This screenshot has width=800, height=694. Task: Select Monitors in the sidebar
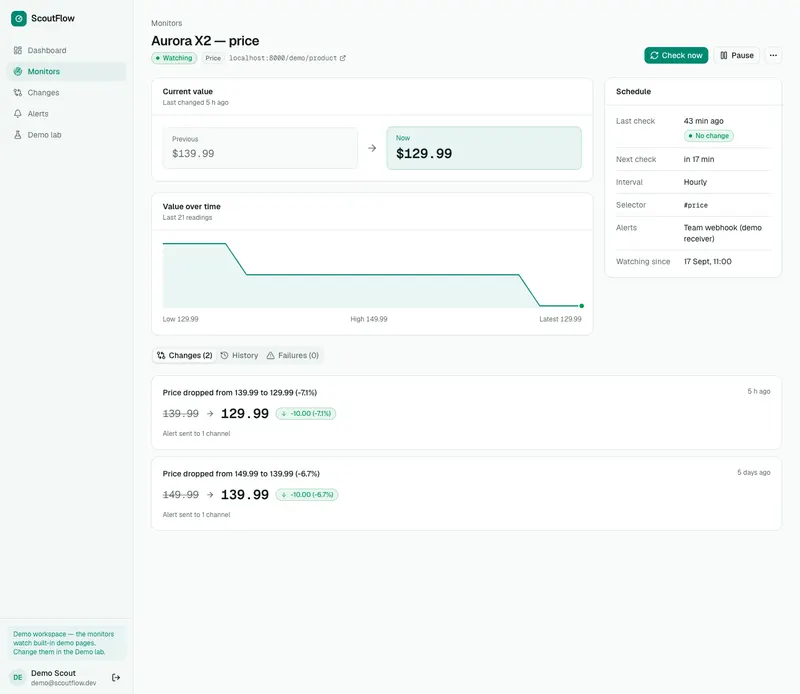tap(66, 71)
